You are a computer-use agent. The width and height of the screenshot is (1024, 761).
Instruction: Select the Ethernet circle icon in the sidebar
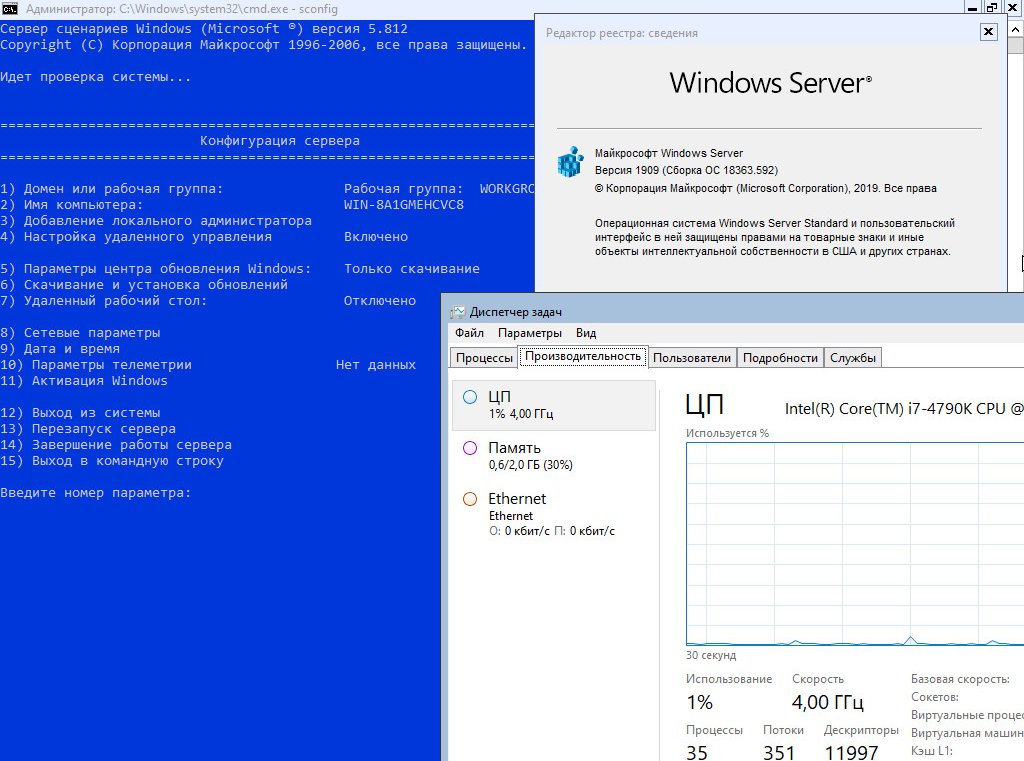[470, 499]
